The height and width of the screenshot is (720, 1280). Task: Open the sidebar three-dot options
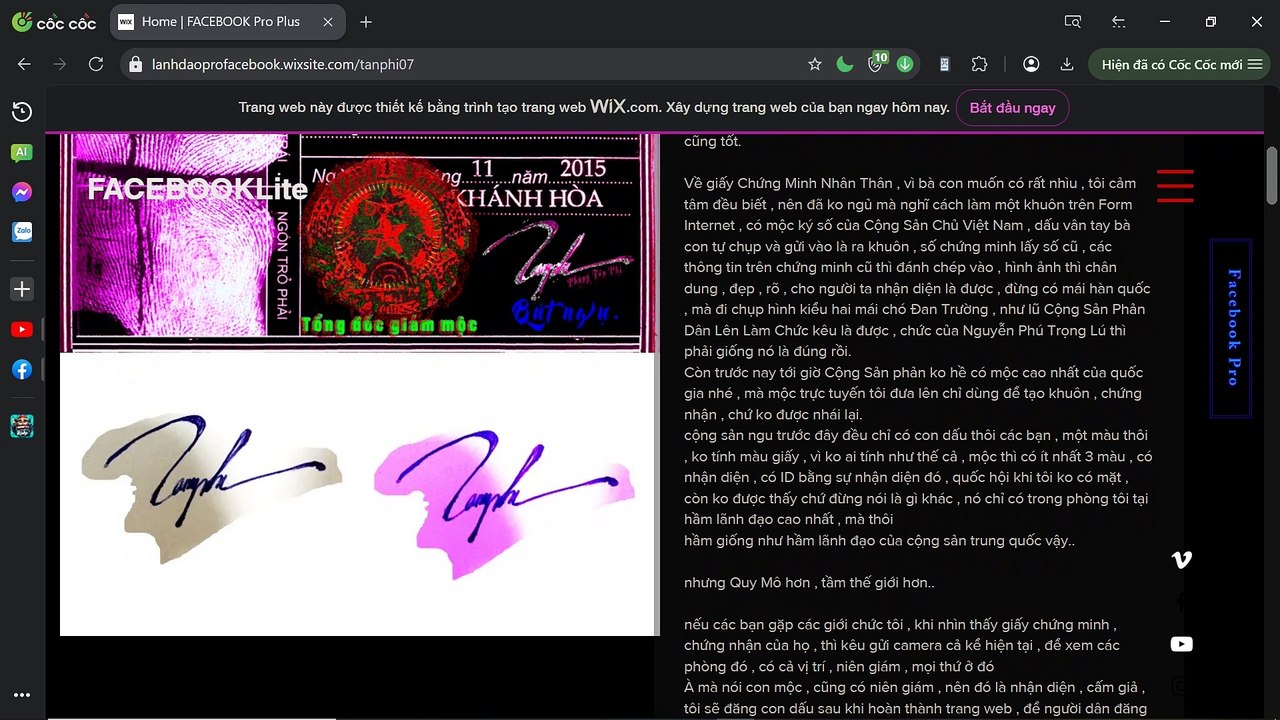click(x=22, y=695)
